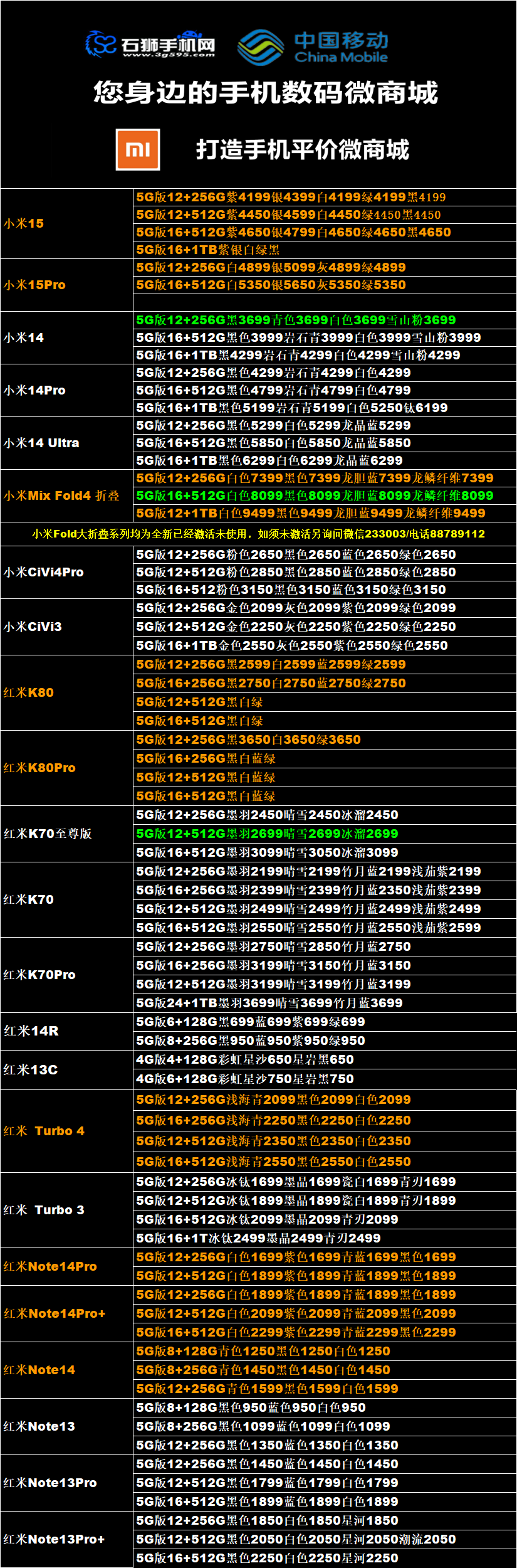Click the row 5G版12+256G黑3650白3650绿3650
The width and height of the screenshot is (517, 1568).
(x=325, y=739)
